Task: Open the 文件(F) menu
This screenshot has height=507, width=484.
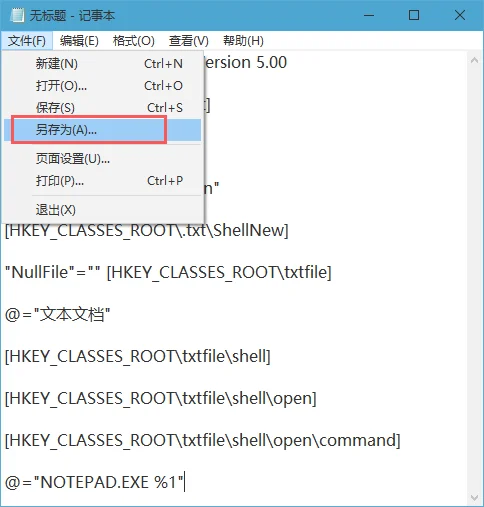Action: pyautogui.click(x=27, y=41)
